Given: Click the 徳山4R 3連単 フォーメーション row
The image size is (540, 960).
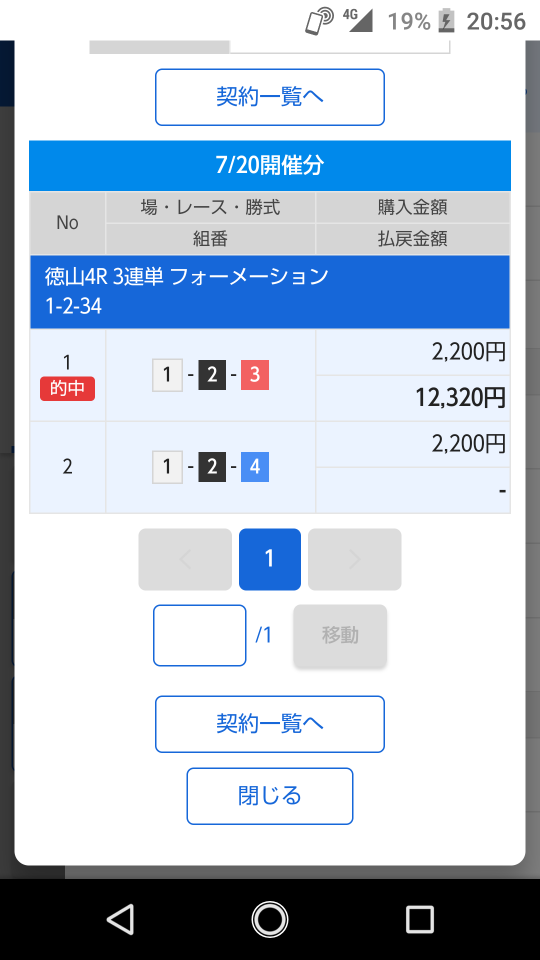Looking at the screenshot, I should (x=269, y=291).
